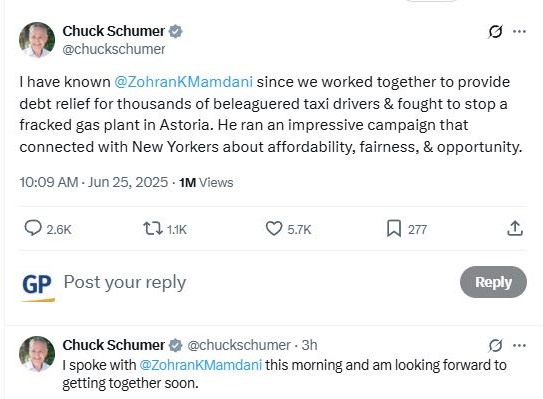The width and height of the screenshot is (543, 399).
Task: Open Chuck Schumer's avatar on the reply
Action: tap(37, 354)
